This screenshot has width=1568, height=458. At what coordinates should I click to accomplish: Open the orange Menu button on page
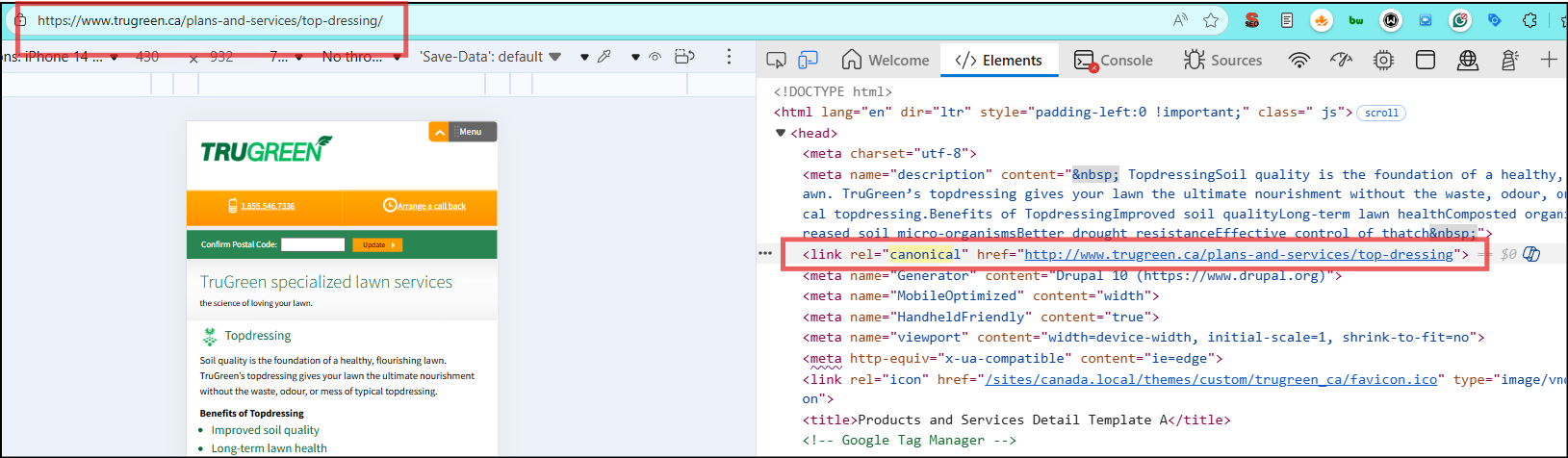463,132
